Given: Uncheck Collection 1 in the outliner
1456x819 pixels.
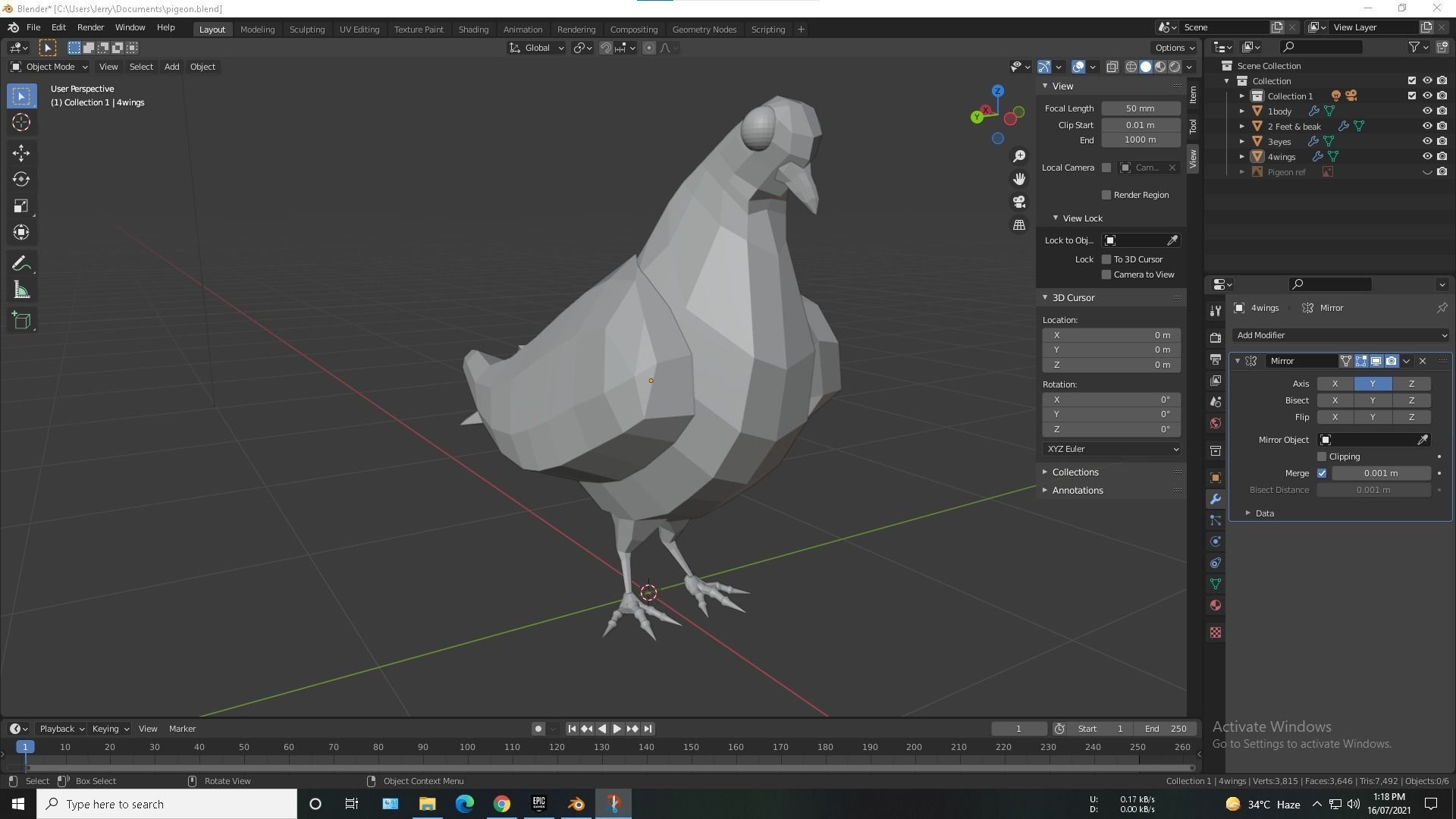Looking at the screenshot, I should [x=1411, y=96].
